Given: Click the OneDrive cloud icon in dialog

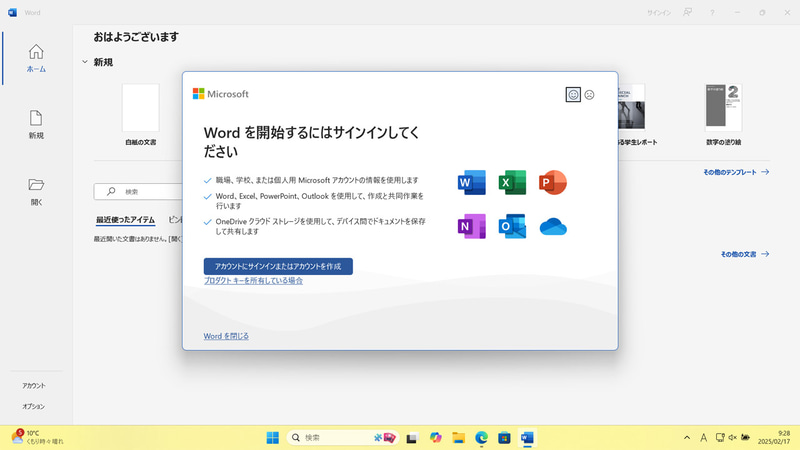Looking at the screenshot, I should click(x=553, y=227).
